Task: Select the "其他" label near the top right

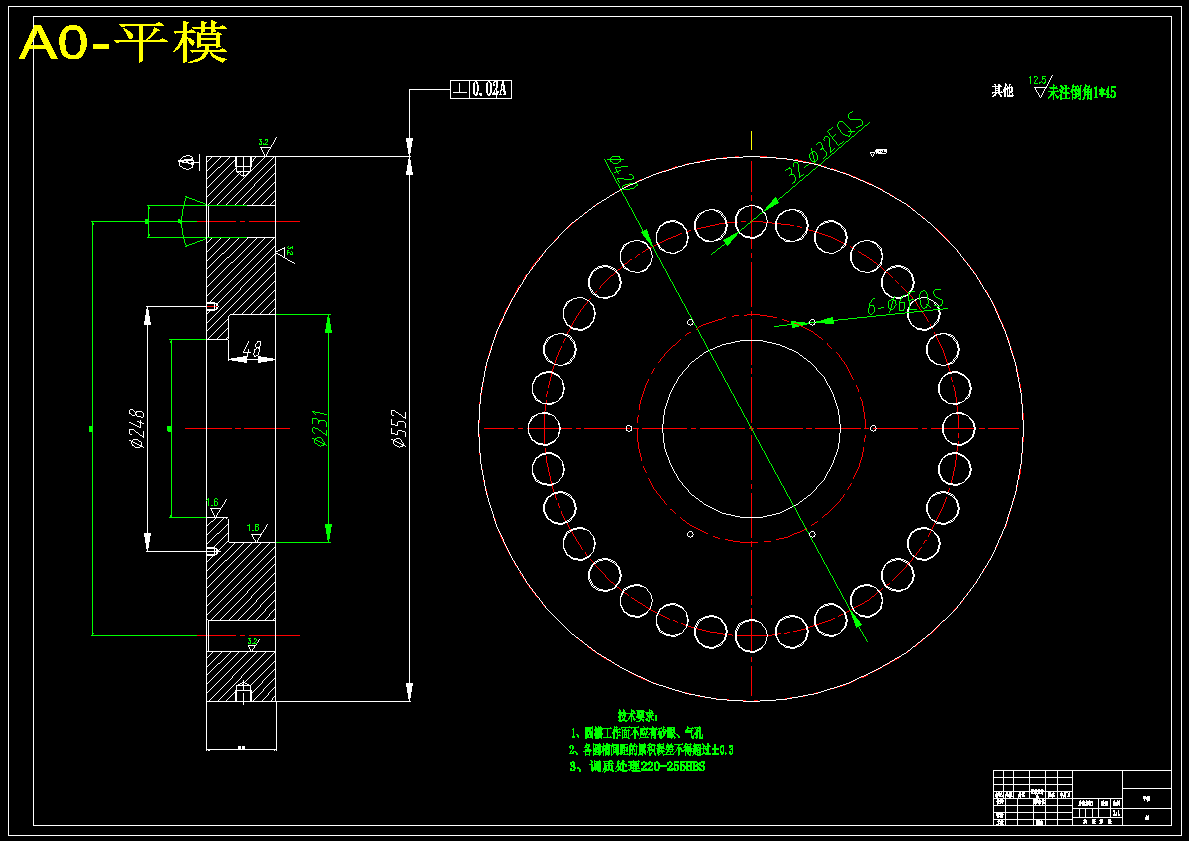Action: [1002, 91]
